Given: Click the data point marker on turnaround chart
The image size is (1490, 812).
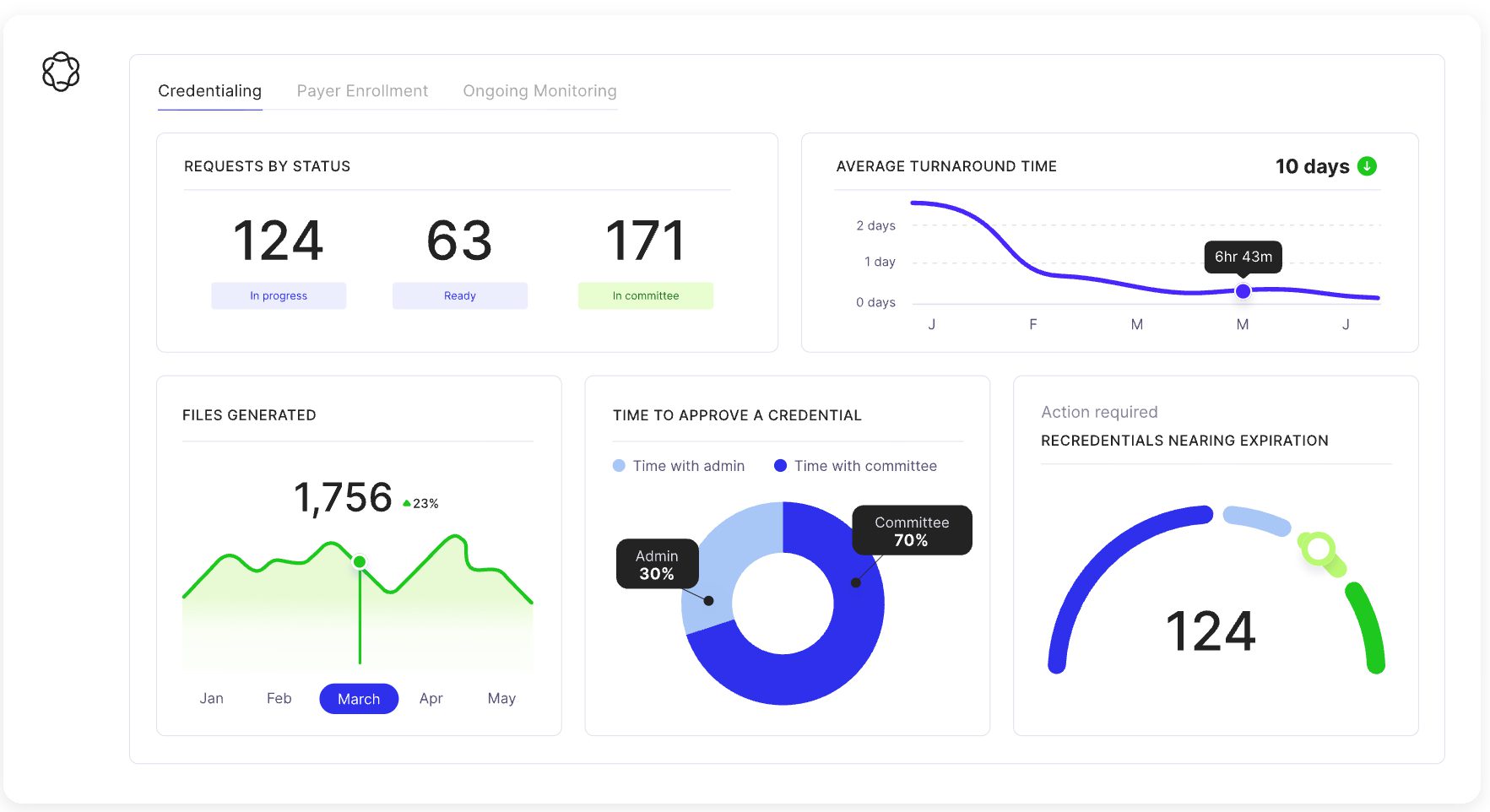Looking at the screenshot, I should click(x=1243, y=291).
